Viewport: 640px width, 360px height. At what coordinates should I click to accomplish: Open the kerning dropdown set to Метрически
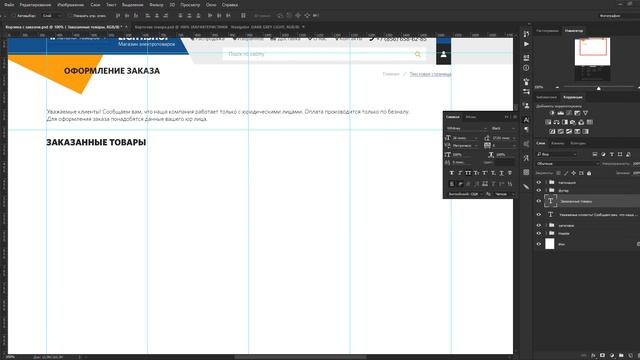tap(465, 145)
